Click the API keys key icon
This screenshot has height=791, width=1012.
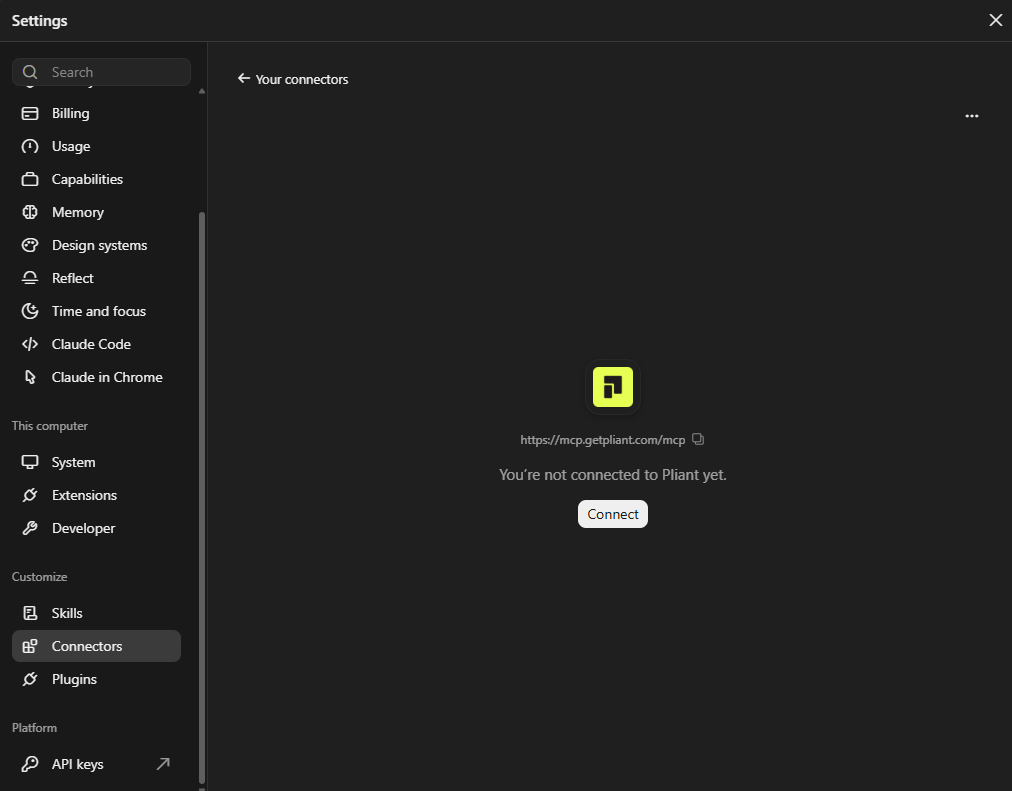(x=30, y=764)
